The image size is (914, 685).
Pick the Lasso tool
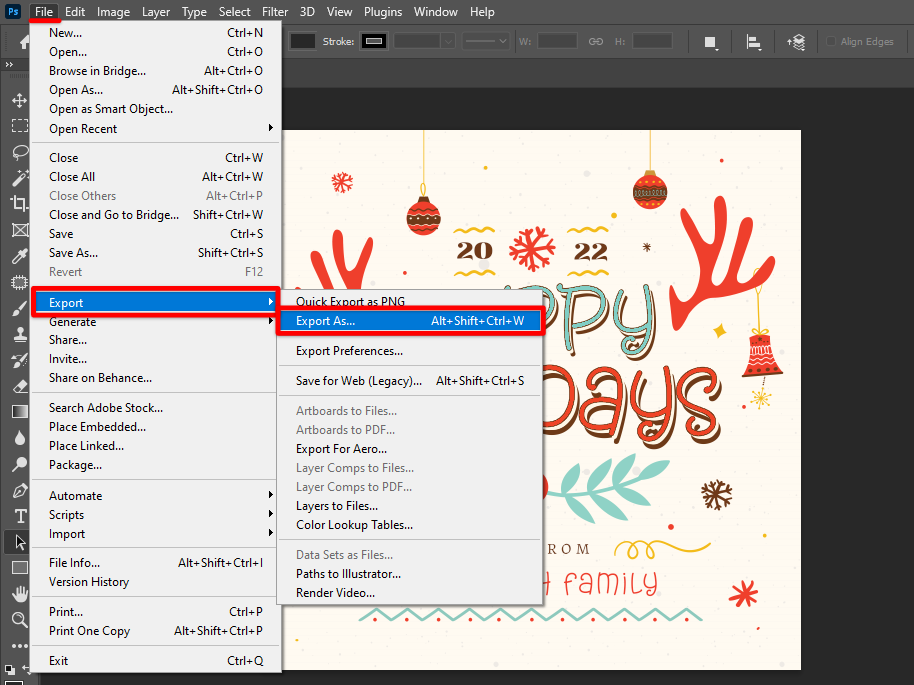(19, 152)
